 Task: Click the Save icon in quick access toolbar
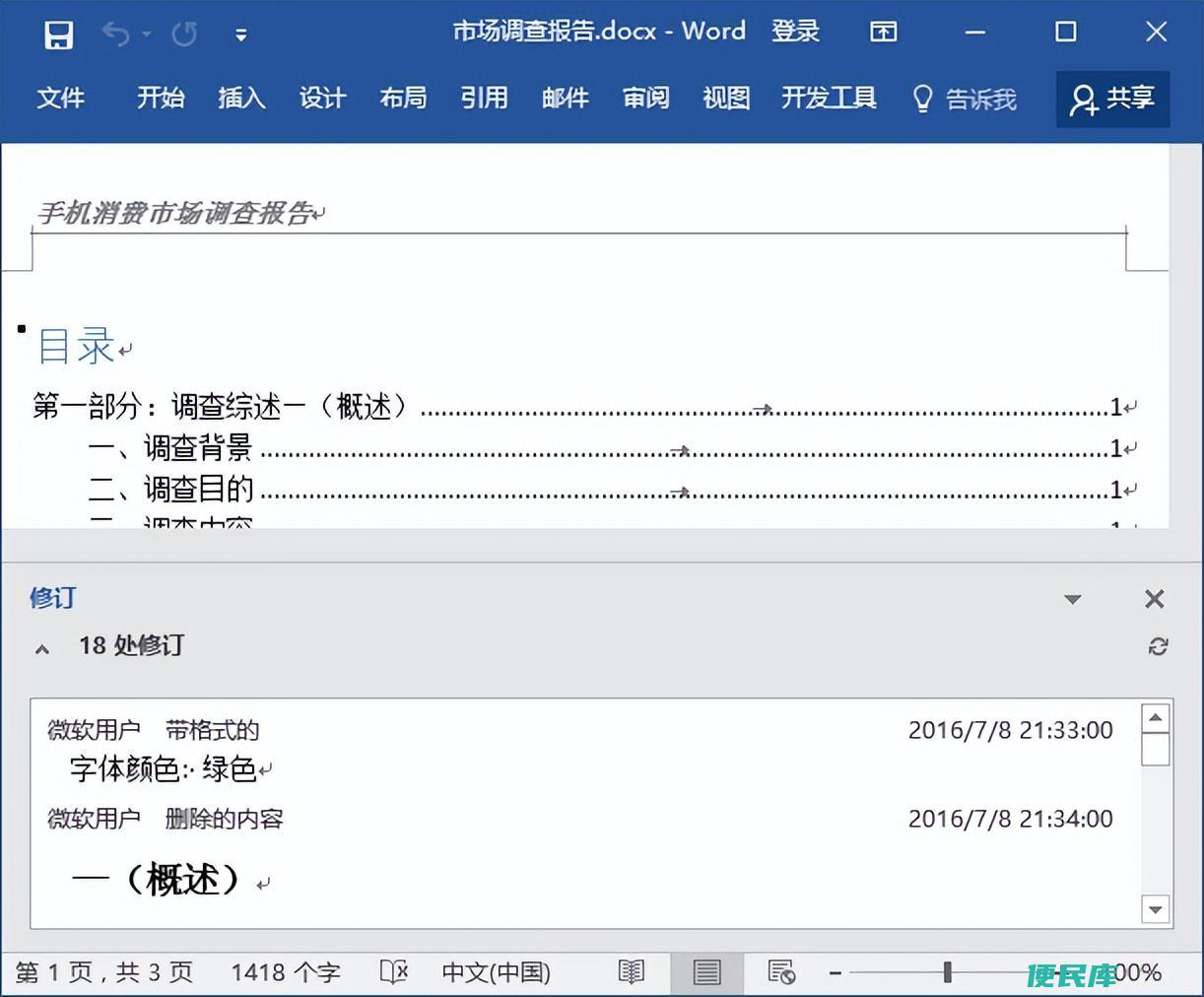click(x=59, y=34)
